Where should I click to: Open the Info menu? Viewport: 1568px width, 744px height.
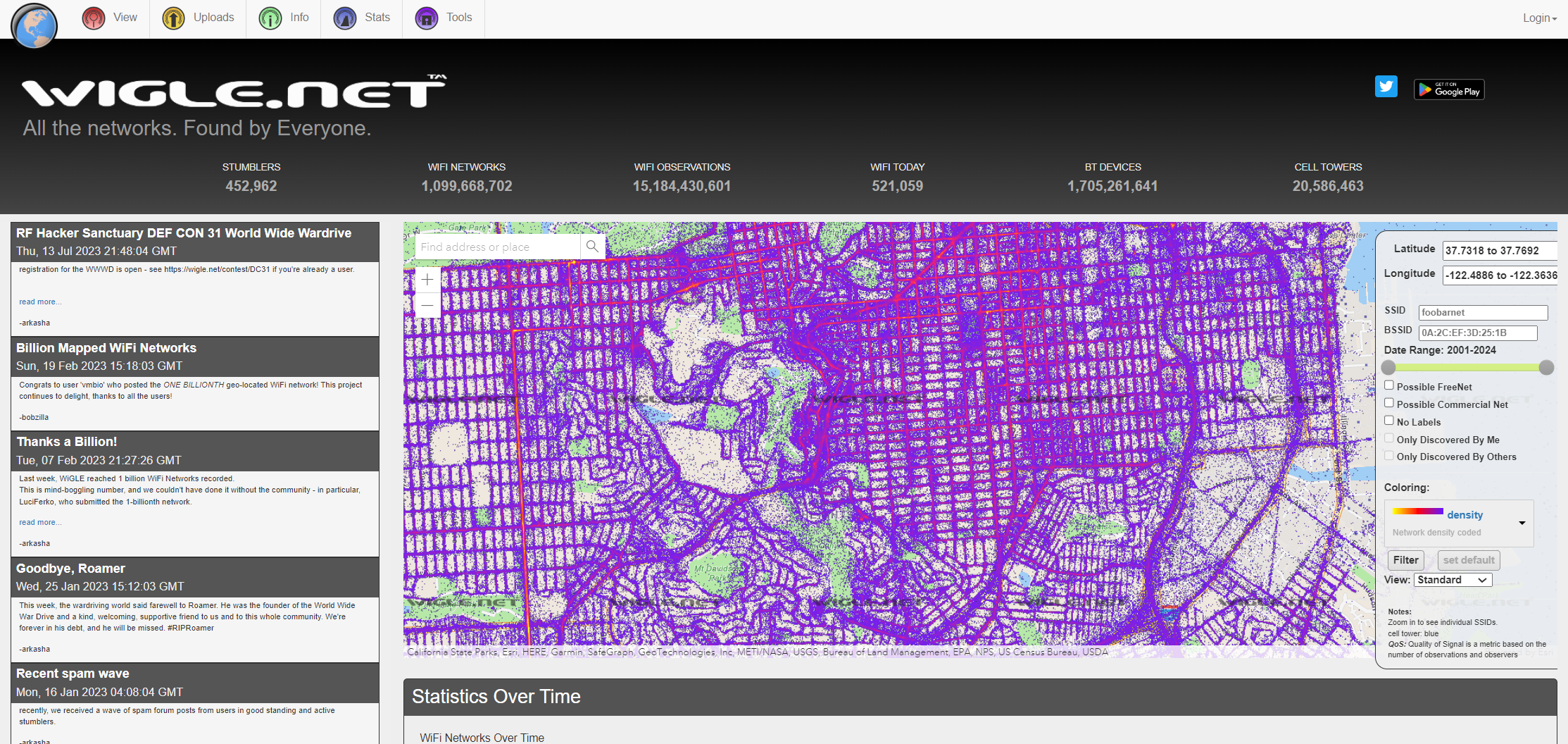[x=284, y=18]
